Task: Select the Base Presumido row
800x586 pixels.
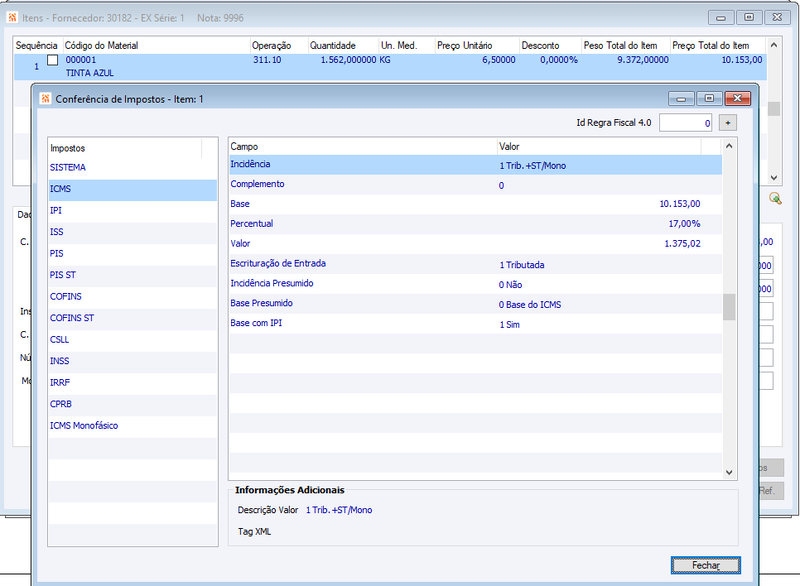Action: coord(476,304)
